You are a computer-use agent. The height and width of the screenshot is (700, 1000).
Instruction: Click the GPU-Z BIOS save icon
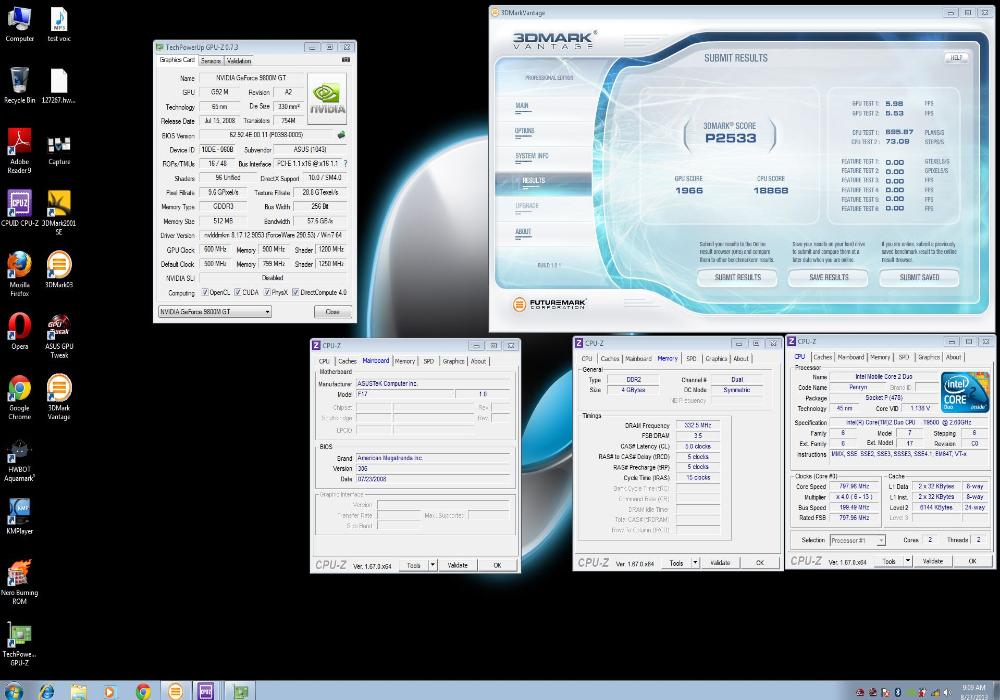(341, 135)
